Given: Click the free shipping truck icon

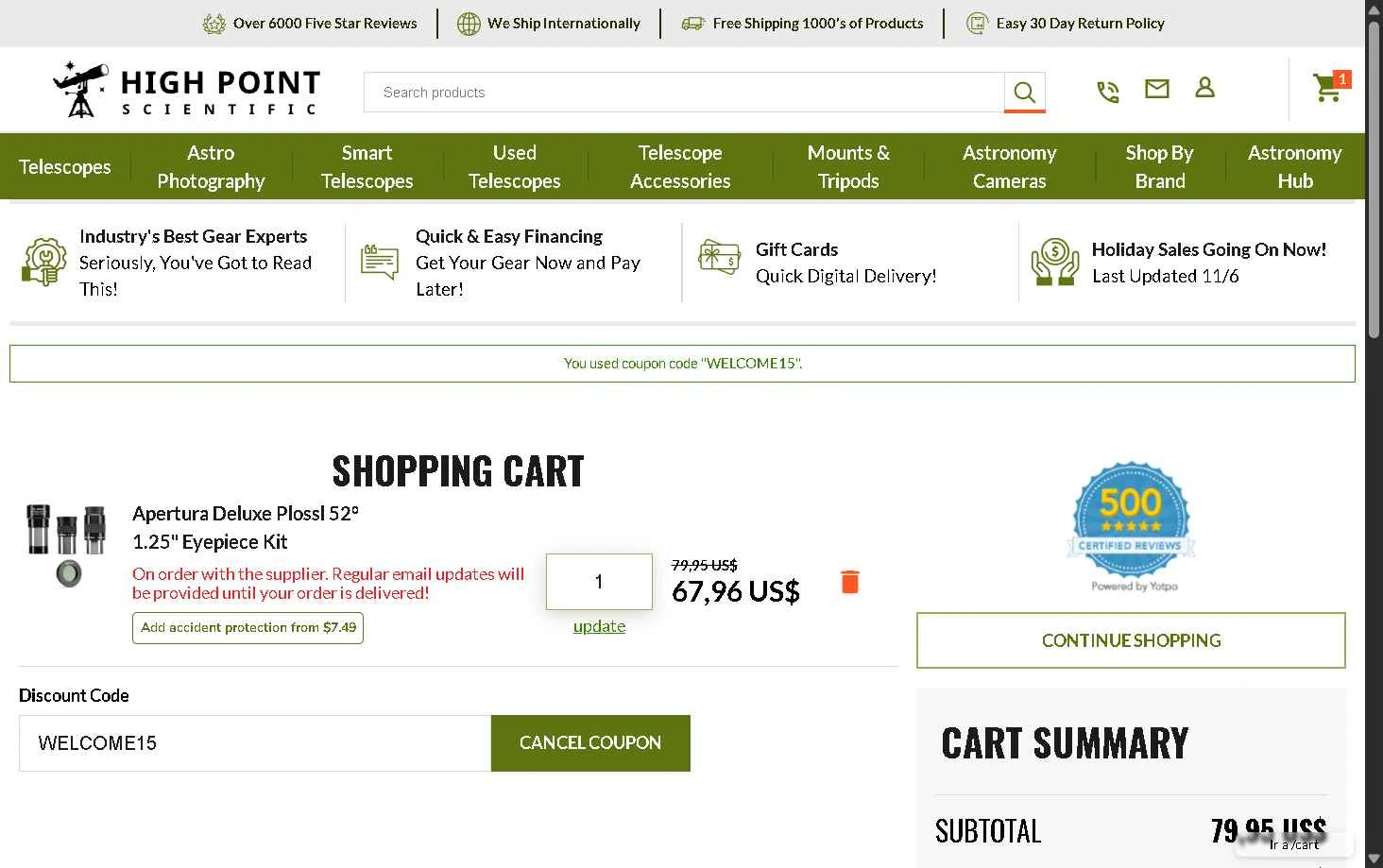Looking at the screenshot, I should pos(693,24).
